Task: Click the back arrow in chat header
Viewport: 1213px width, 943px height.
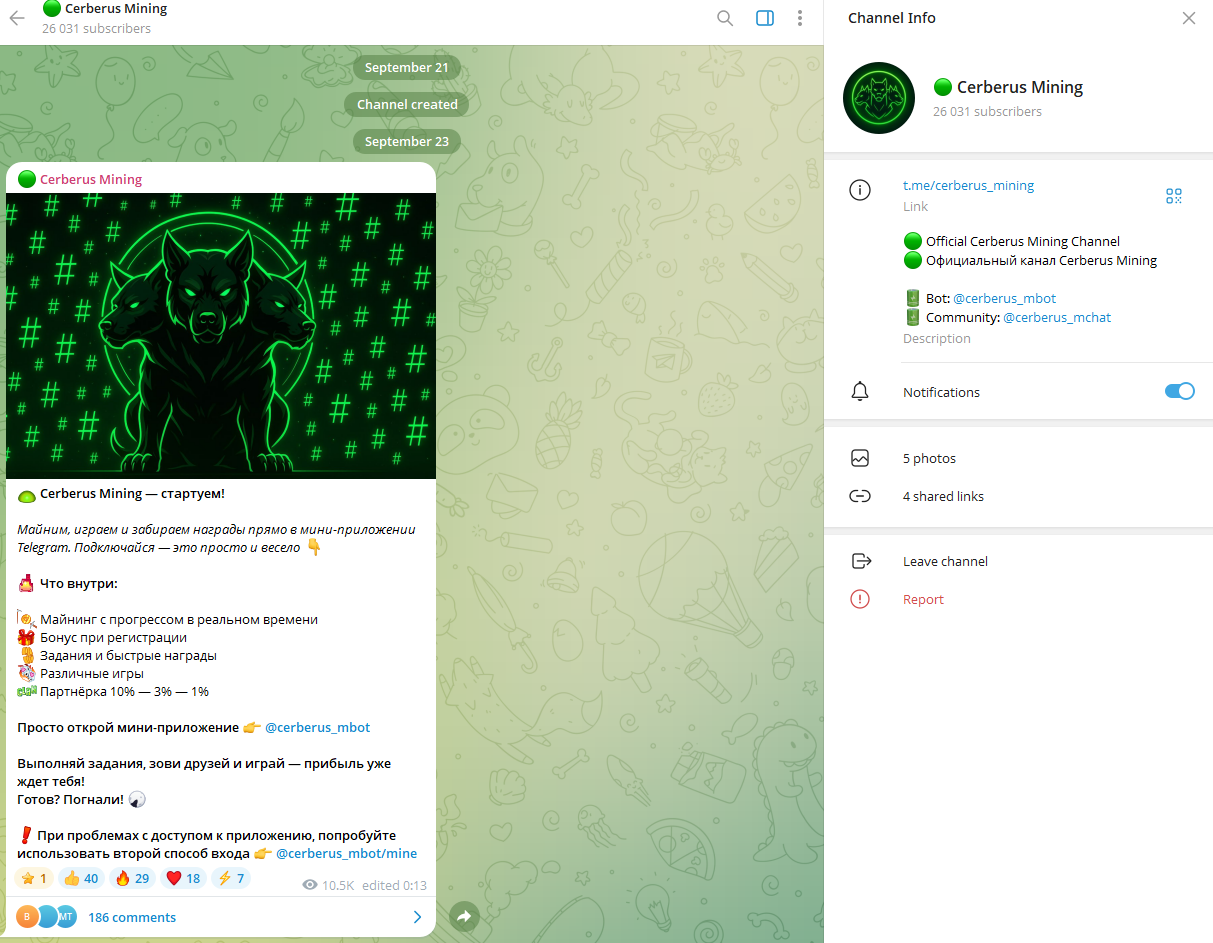Action: (17, 18)
